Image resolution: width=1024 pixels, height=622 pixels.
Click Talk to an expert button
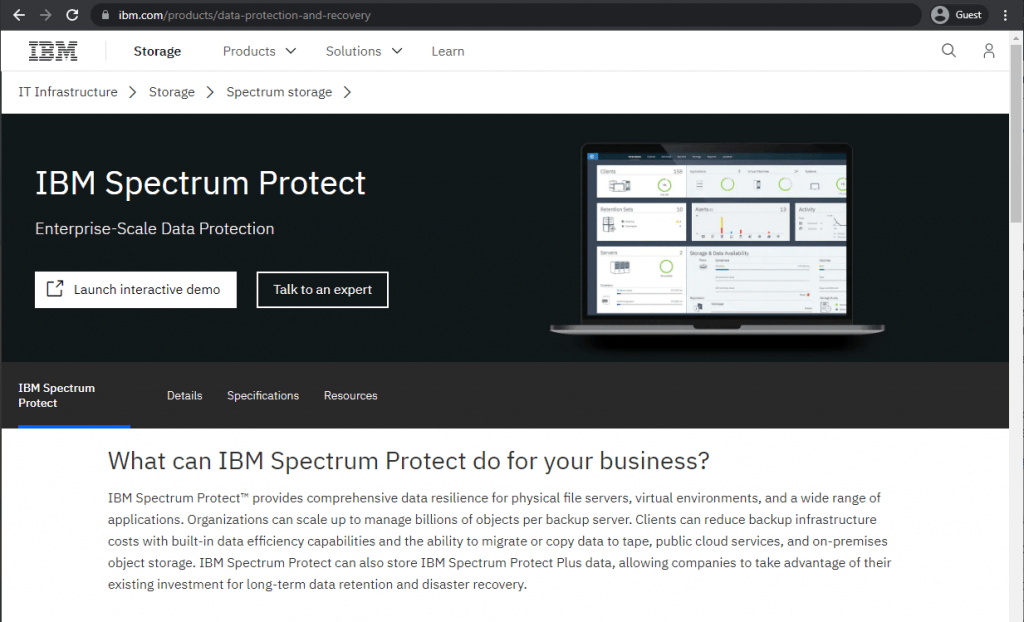[x=323, y=289]
